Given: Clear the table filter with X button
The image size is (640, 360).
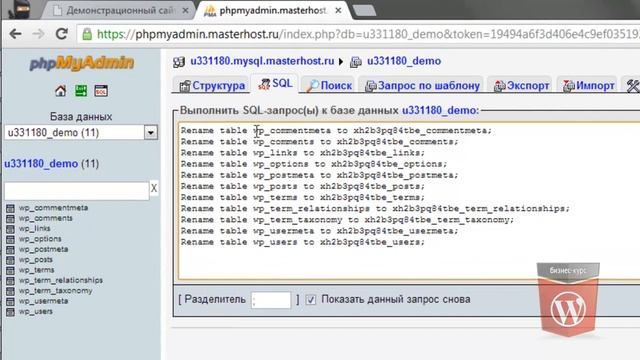Looking at the screenshot, I should (x=154, y=189).
